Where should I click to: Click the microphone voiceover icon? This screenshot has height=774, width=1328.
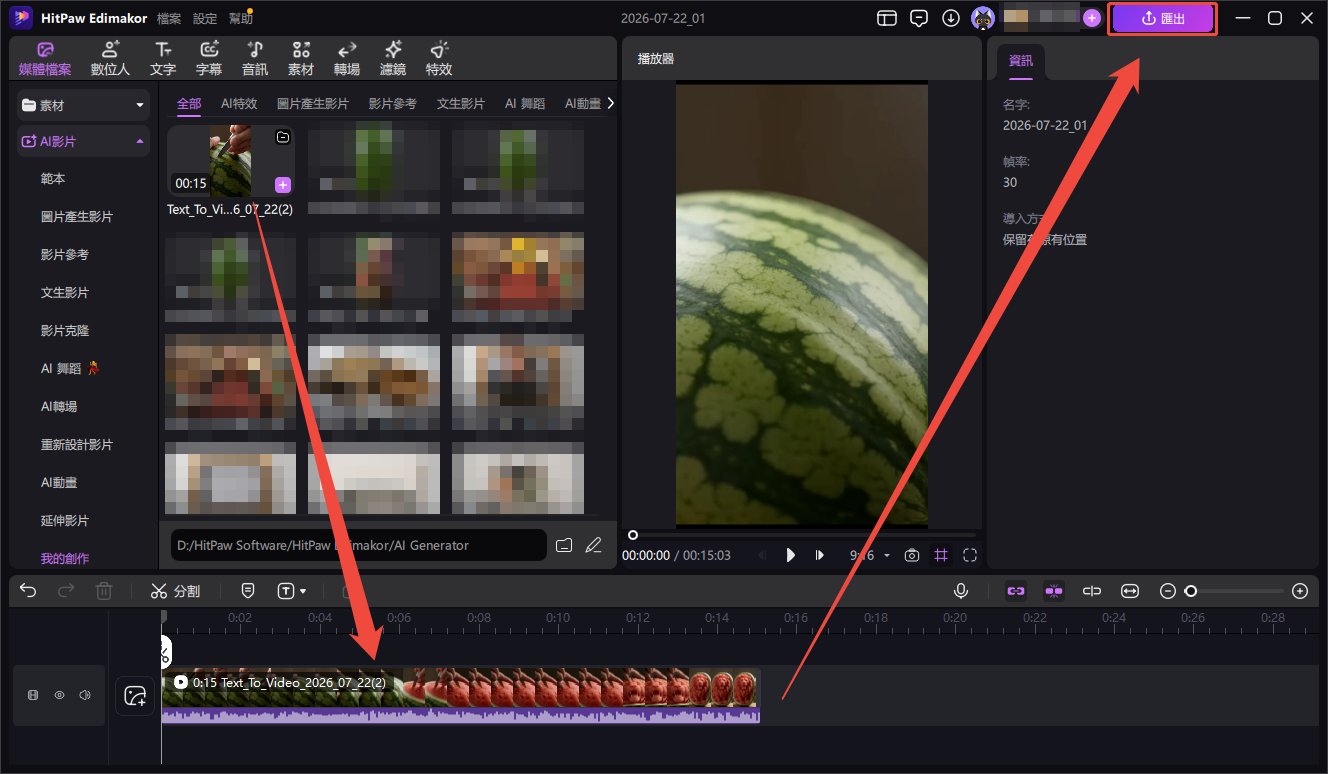click(961, 591)
